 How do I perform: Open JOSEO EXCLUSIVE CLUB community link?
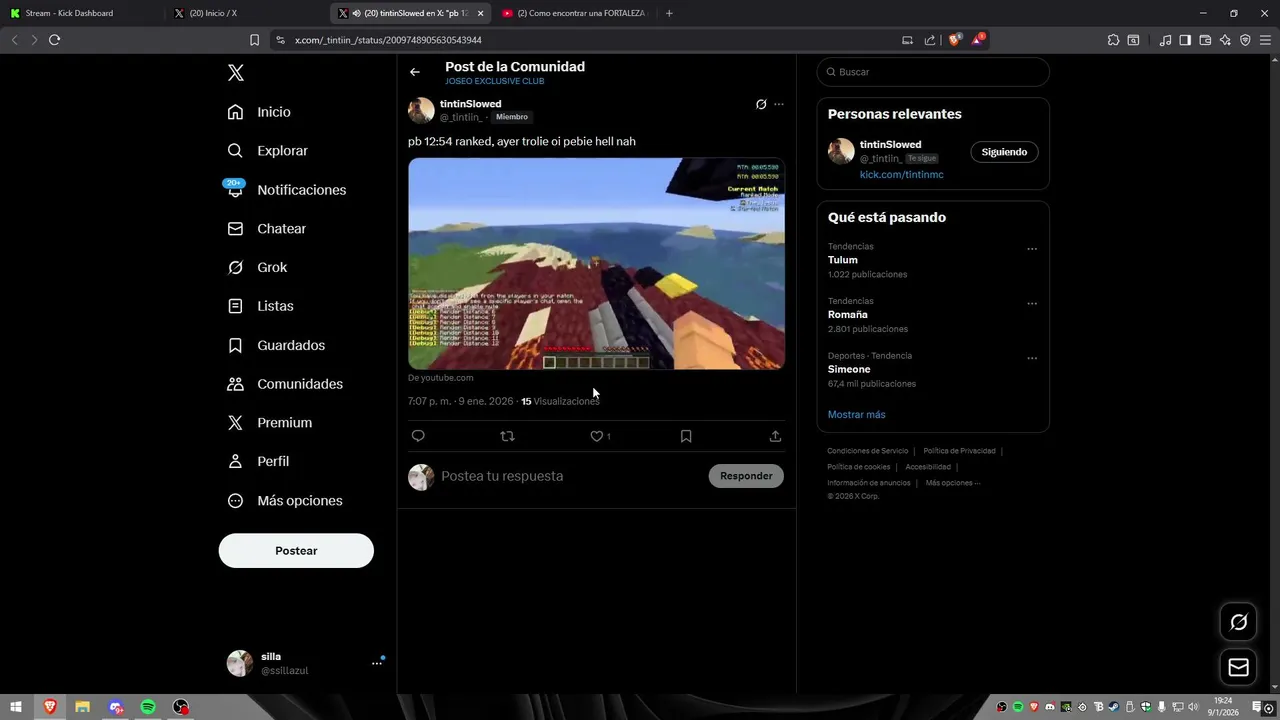click(x=495, y=81)
